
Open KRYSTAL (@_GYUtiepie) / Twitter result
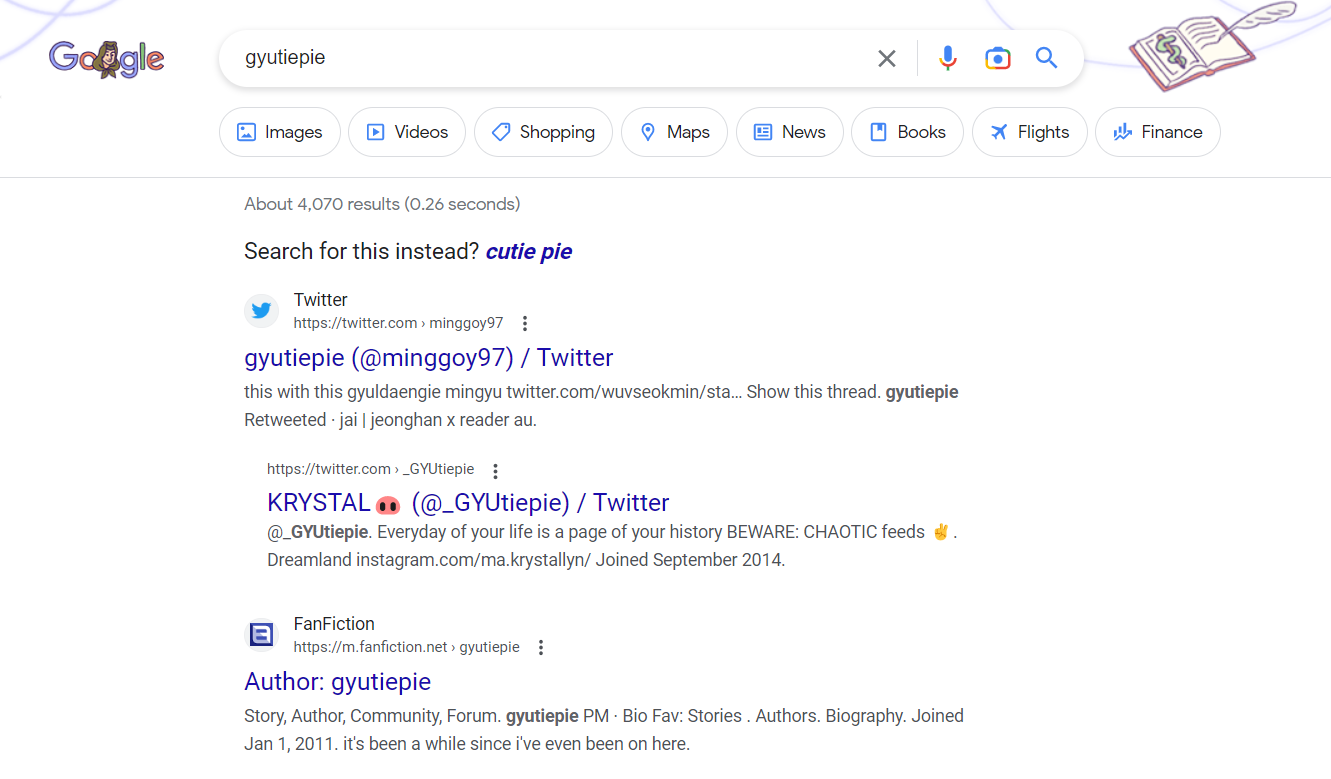pos(468,503)
